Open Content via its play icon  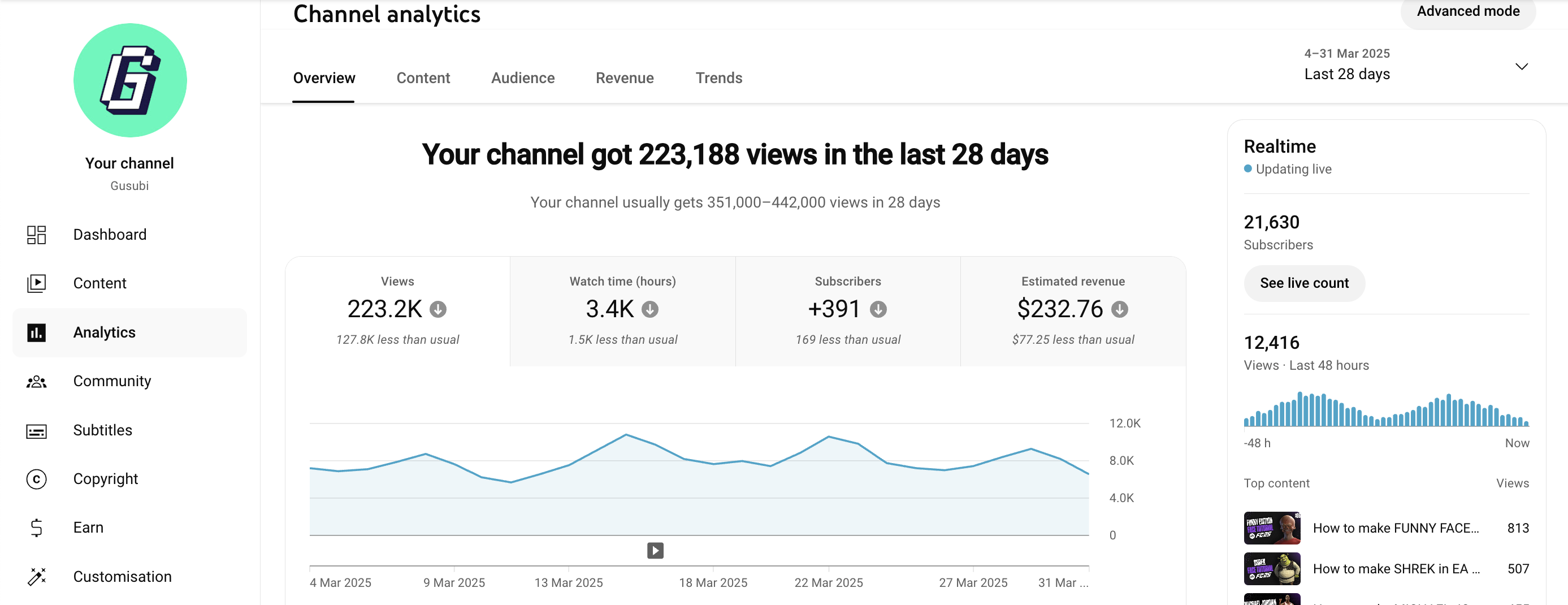coord(37,284)
